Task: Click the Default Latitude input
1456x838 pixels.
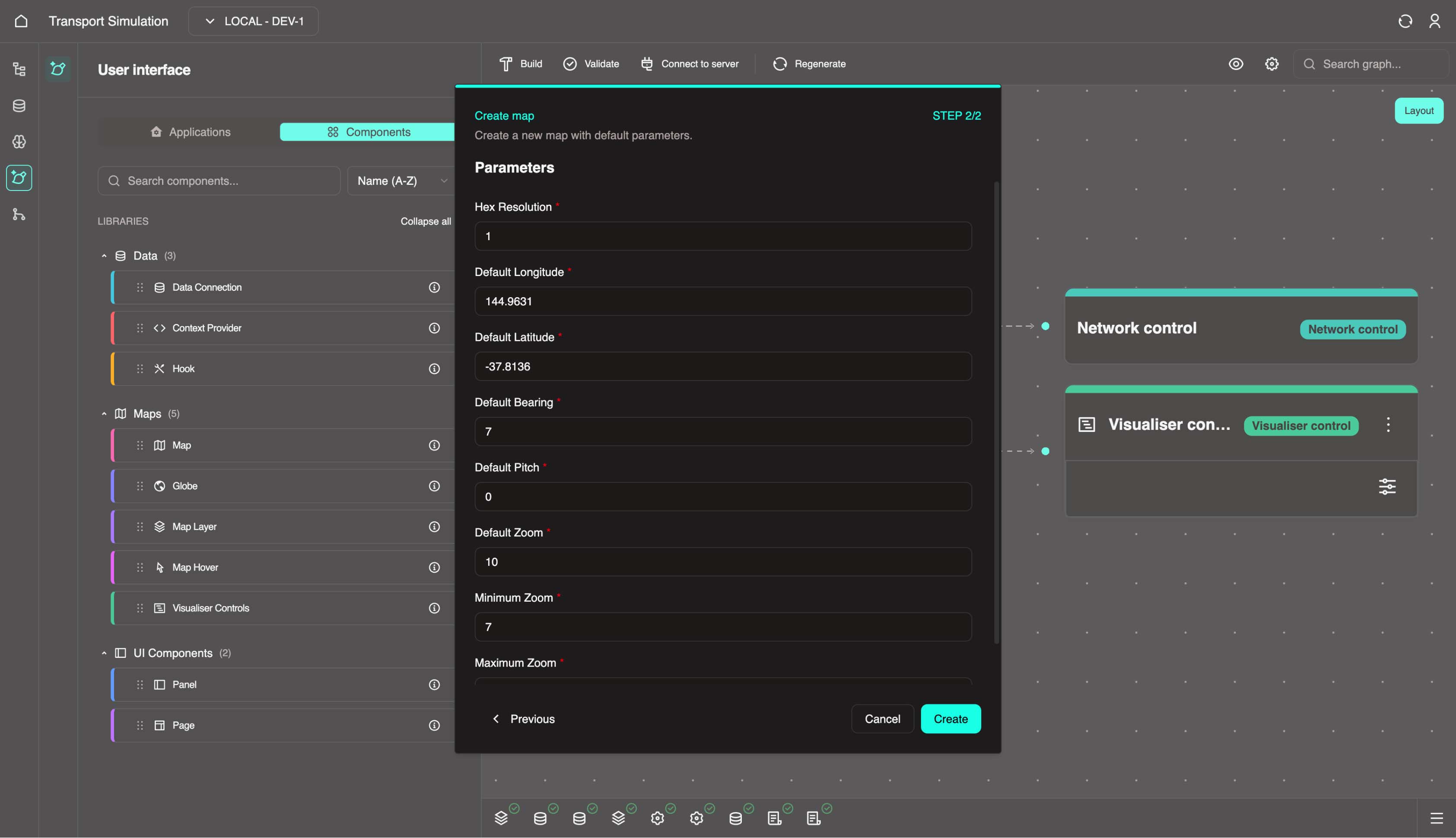Action: tap(723, 366)
